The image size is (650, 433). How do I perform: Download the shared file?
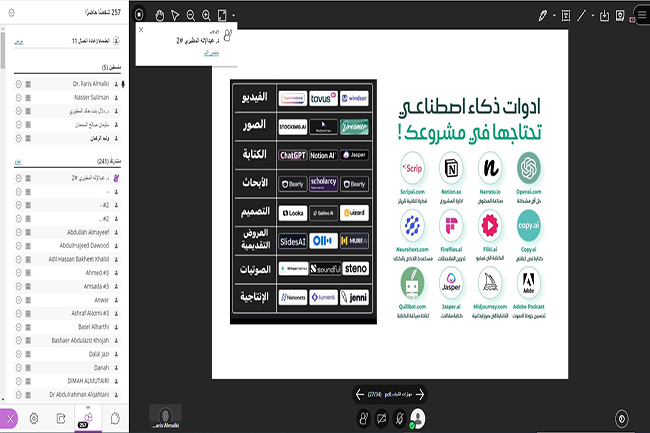pos(604,16)
